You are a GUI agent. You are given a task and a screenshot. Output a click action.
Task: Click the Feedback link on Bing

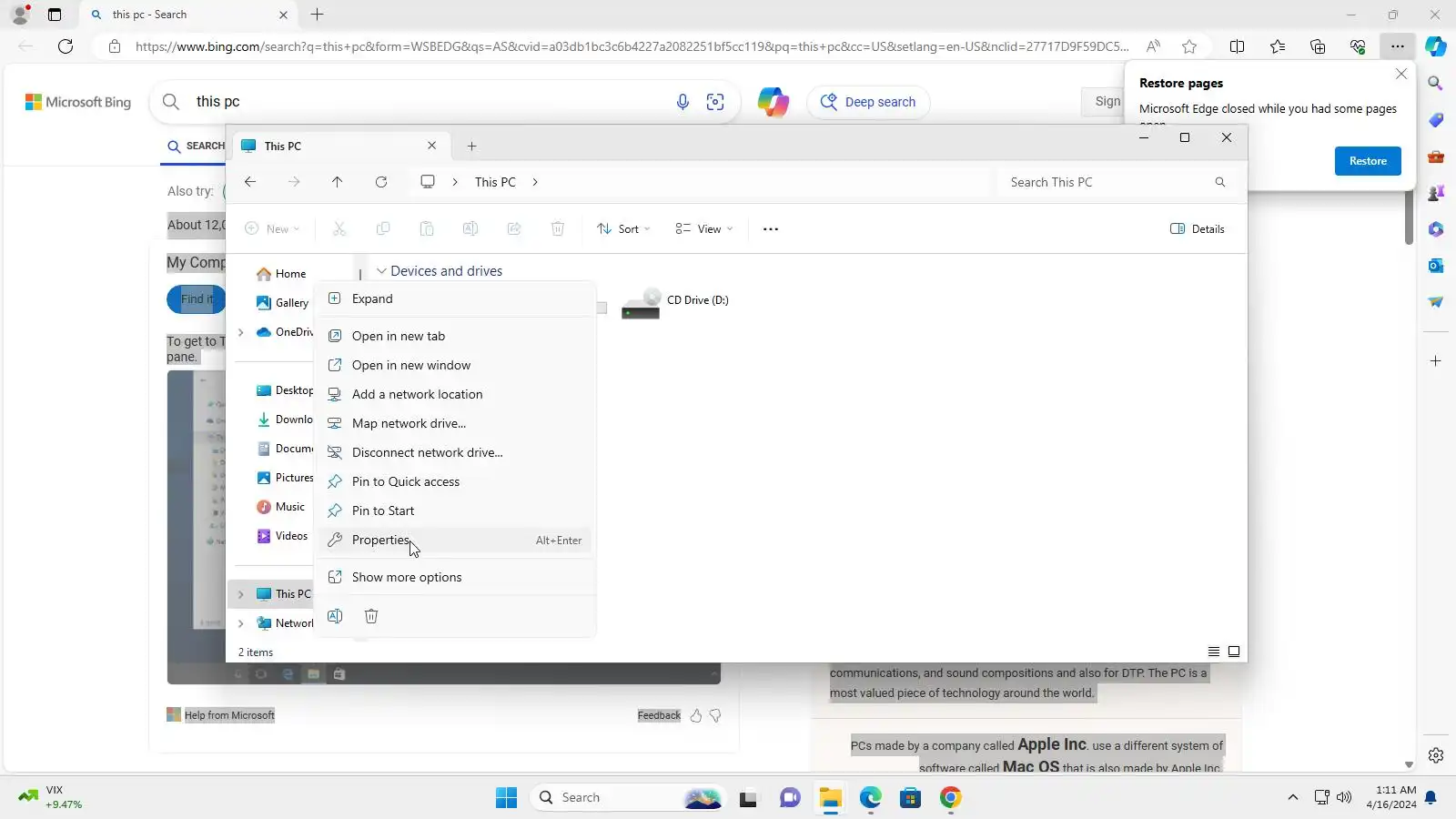click(659, 716)
